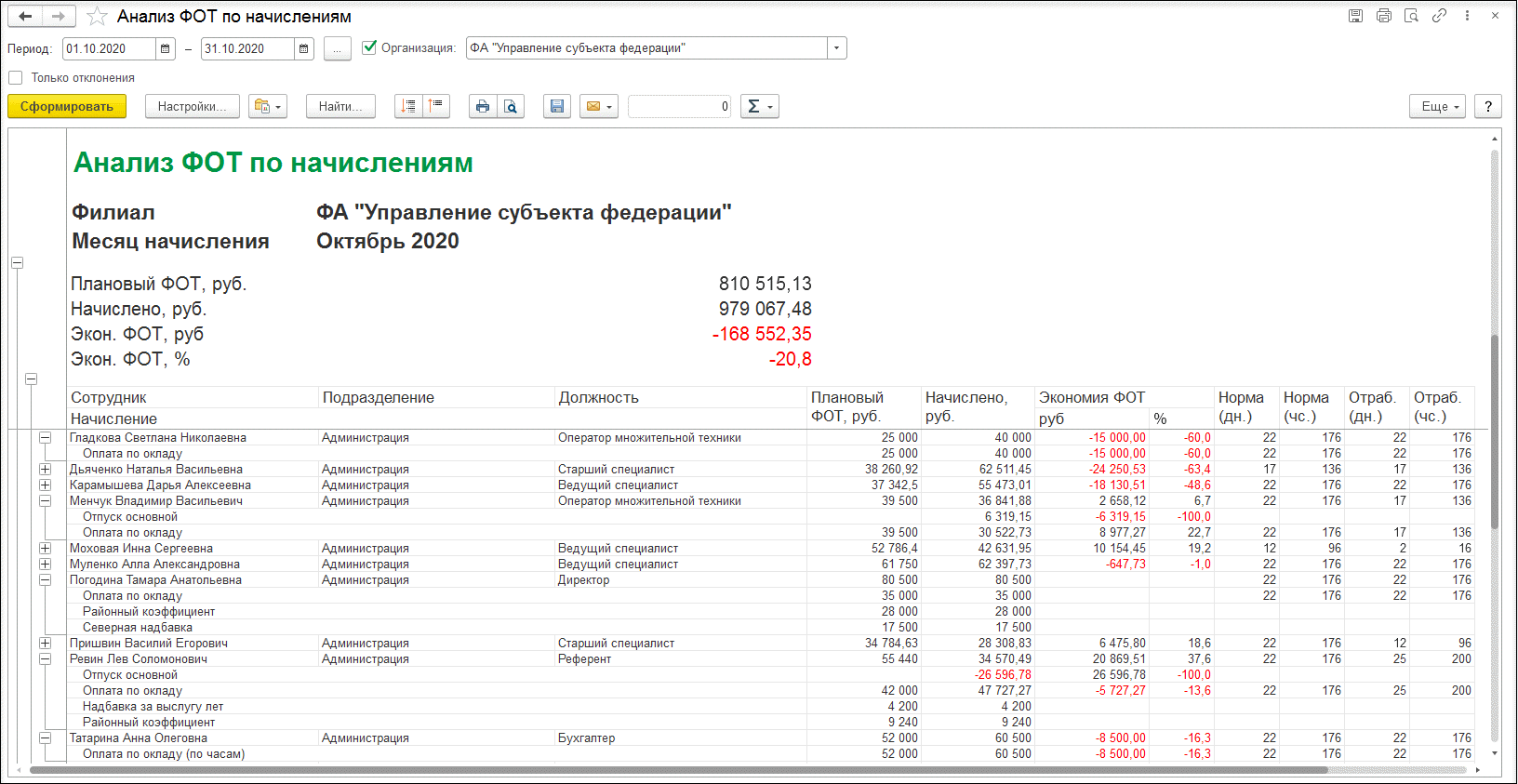Collapse the employee table group level

[x=31, y=379]
